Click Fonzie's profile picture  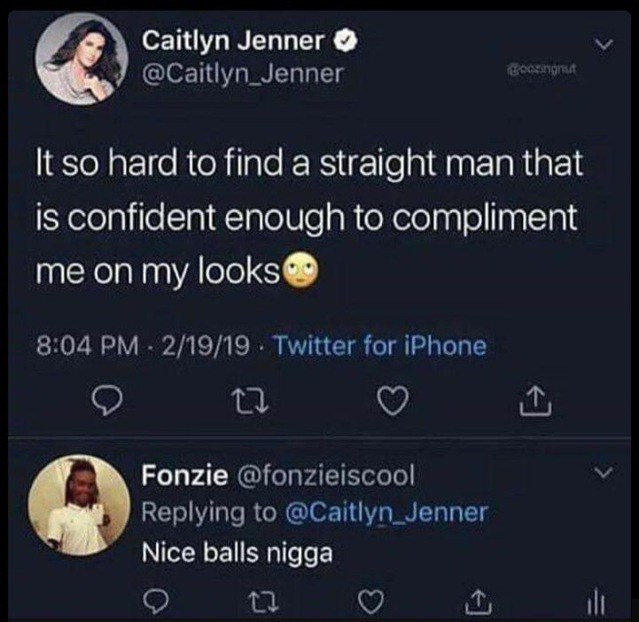point(75,504)
